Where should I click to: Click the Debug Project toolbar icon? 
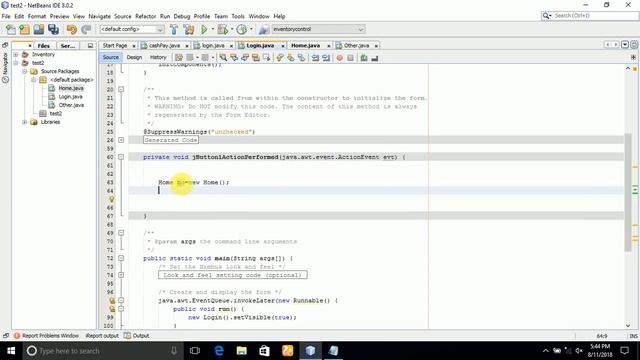click(x=223, y=29)
